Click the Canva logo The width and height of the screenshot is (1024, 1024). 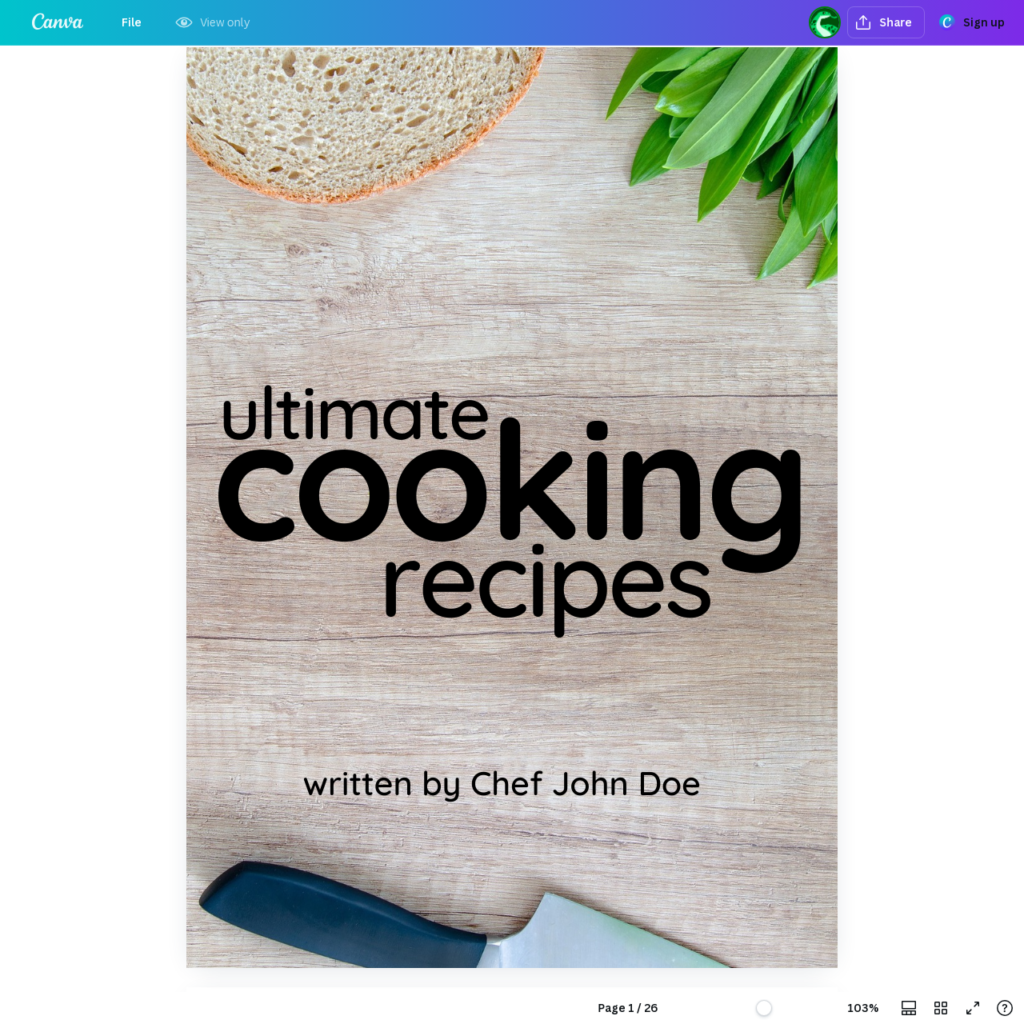(x=57, y=22)
